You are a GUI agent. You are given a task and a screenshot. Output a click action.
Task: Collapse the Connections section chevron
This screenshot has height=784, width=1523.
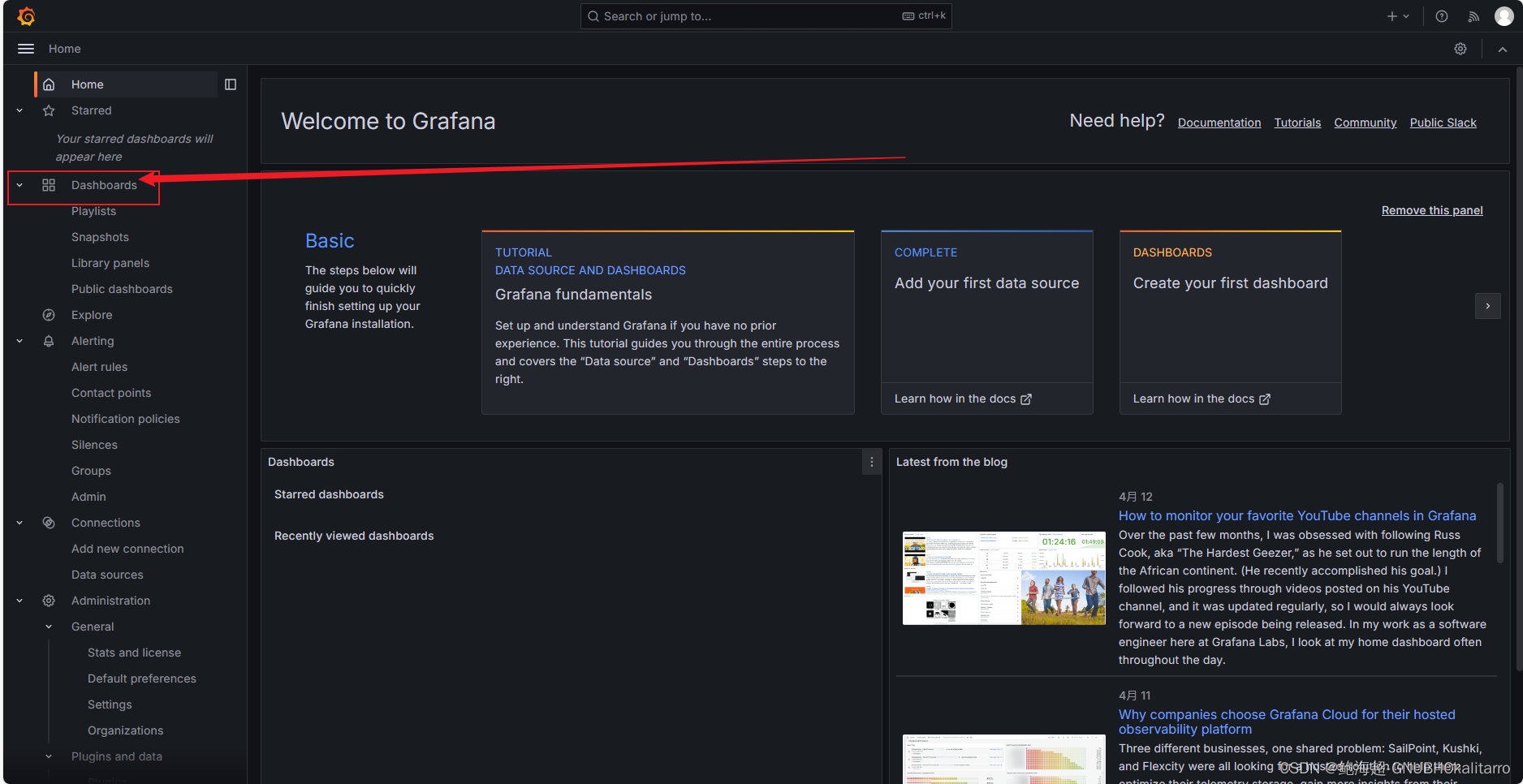pos(19,523)
